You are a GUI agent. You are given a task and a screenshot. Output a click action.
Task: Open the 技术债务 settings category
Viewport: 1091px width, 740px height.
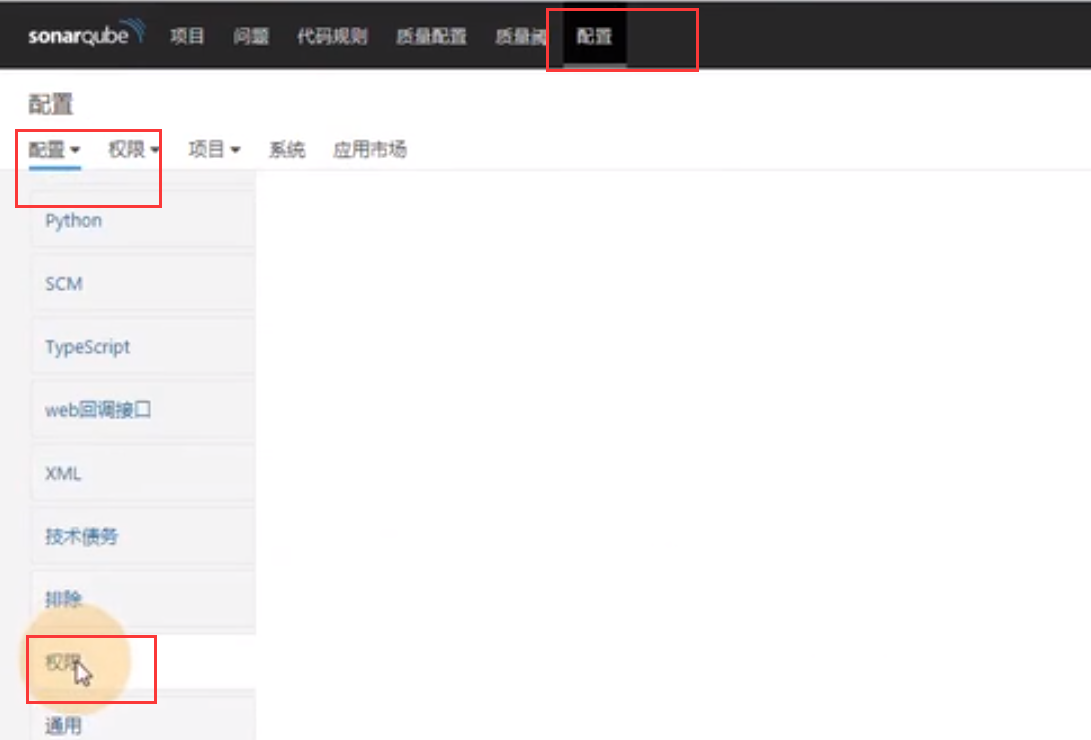click(82, 536)
